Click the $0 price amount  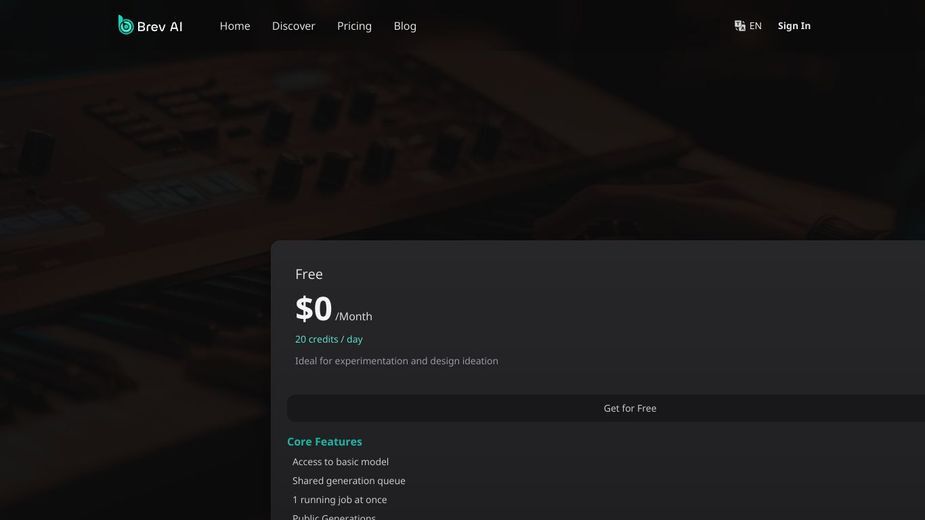[314, 309]
